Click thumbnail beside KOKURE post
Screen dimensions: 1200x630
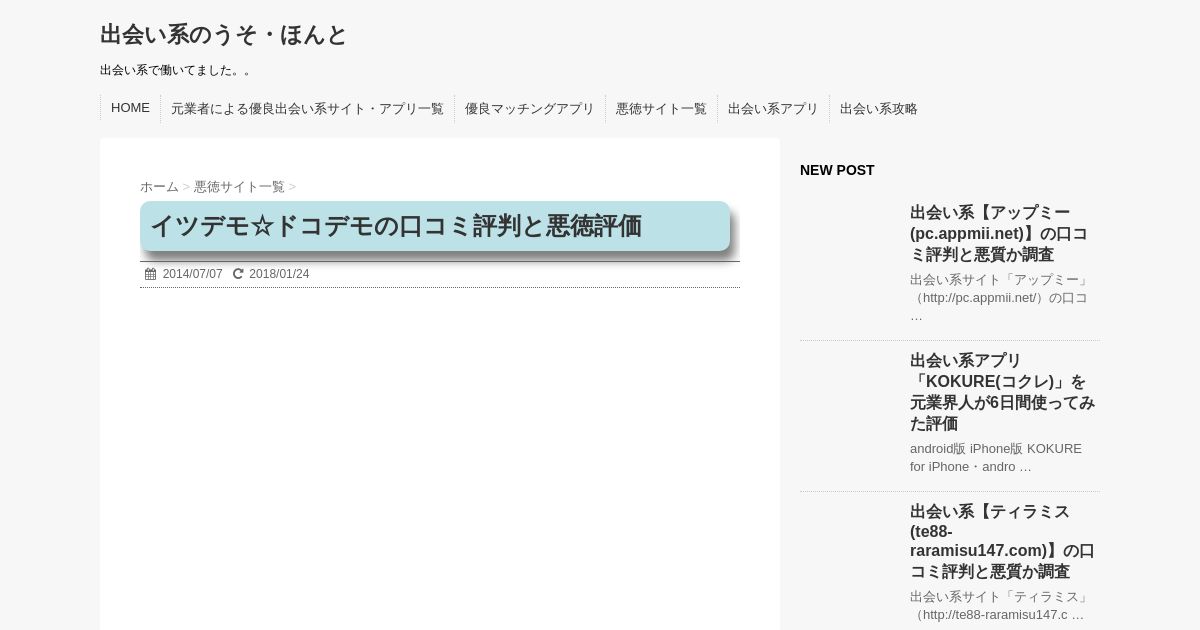[x=850, y=400]
